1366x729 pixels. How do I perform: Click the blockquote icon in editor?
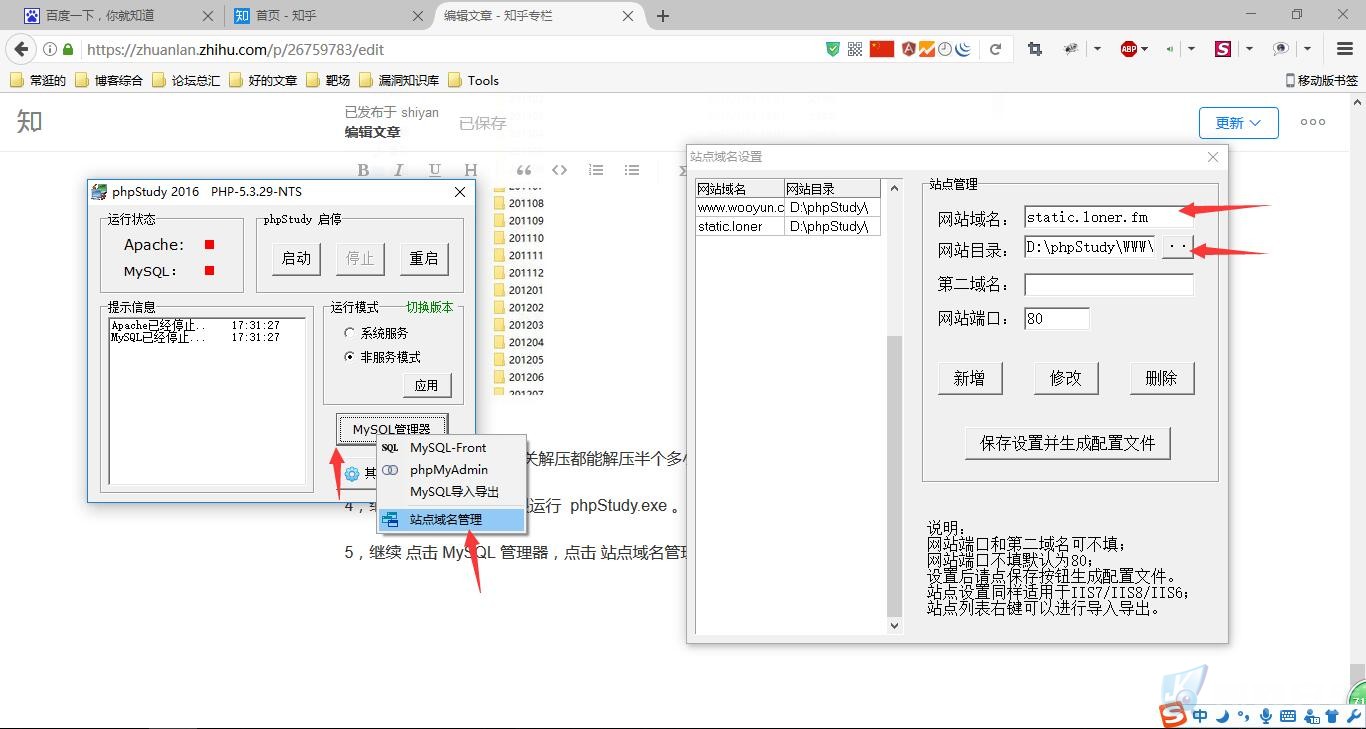[523, 170]
